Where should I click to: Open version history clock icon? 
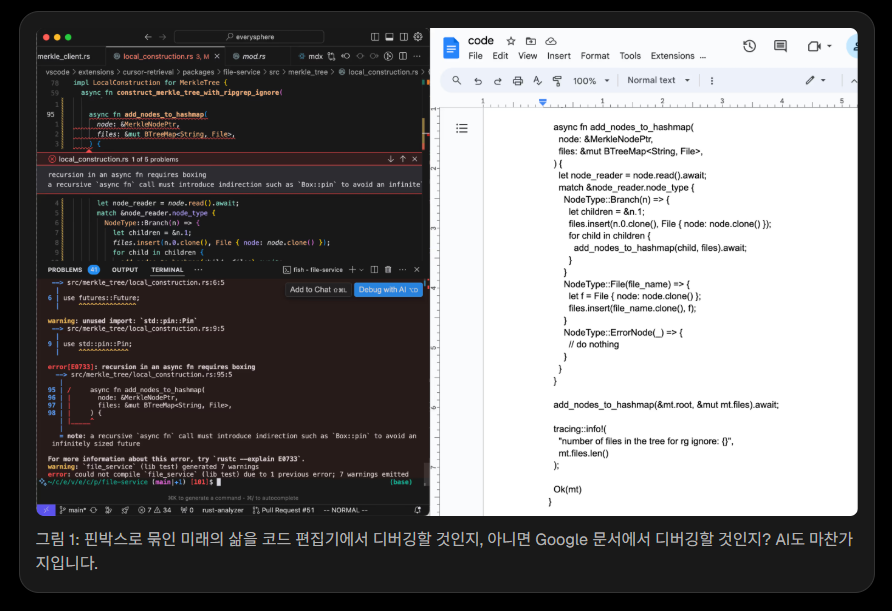(x=749, y=46)
